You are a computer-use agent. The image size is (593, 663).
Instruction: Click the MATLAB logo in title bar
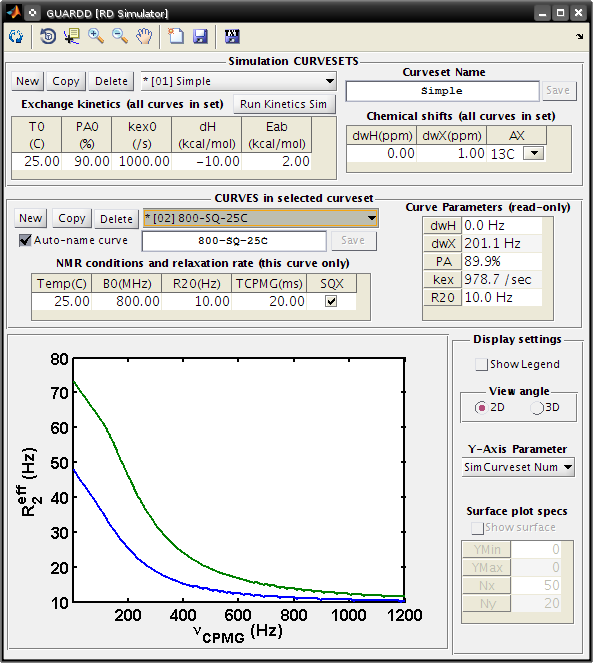(x=14, y=13)
